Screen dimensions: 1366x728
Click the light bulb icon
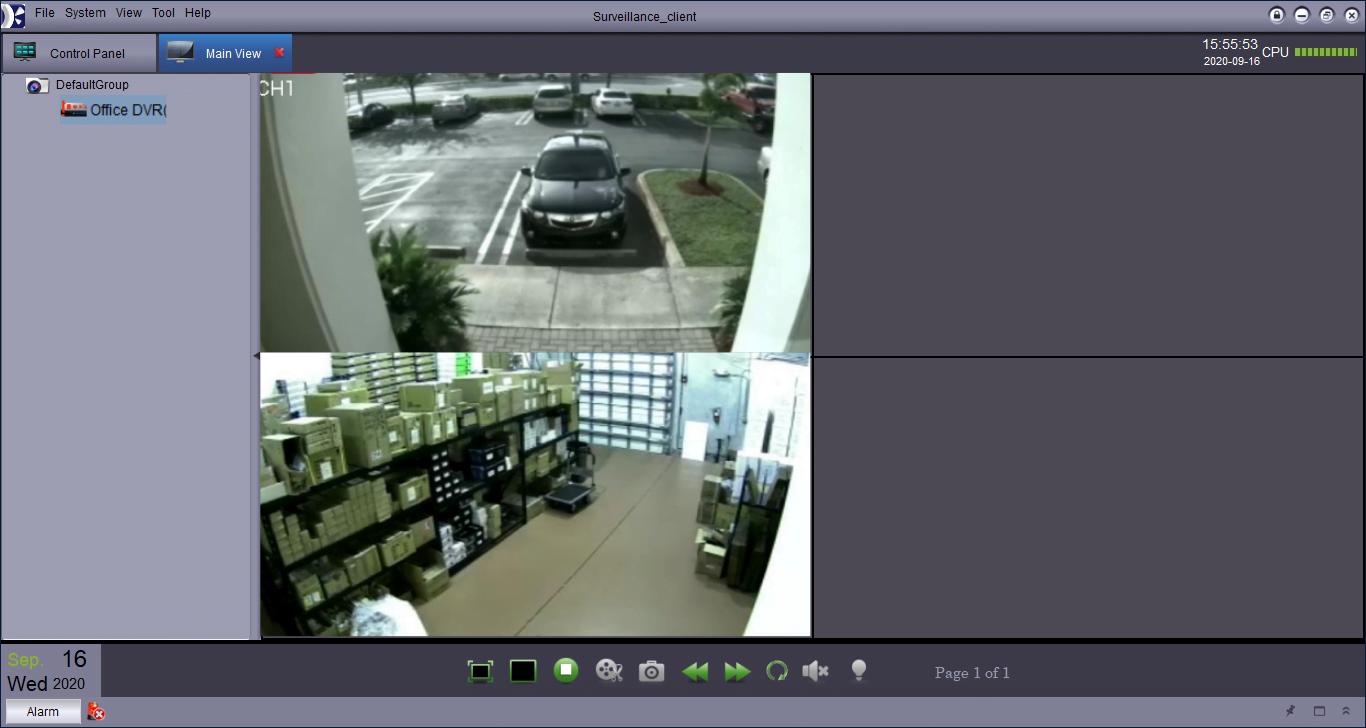click(858, 671)
